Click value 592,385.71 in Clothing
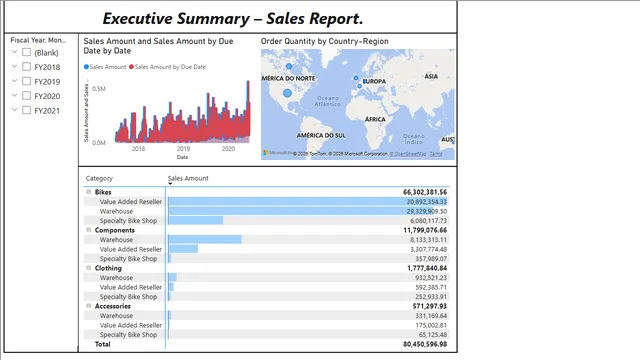 (431, 287)
